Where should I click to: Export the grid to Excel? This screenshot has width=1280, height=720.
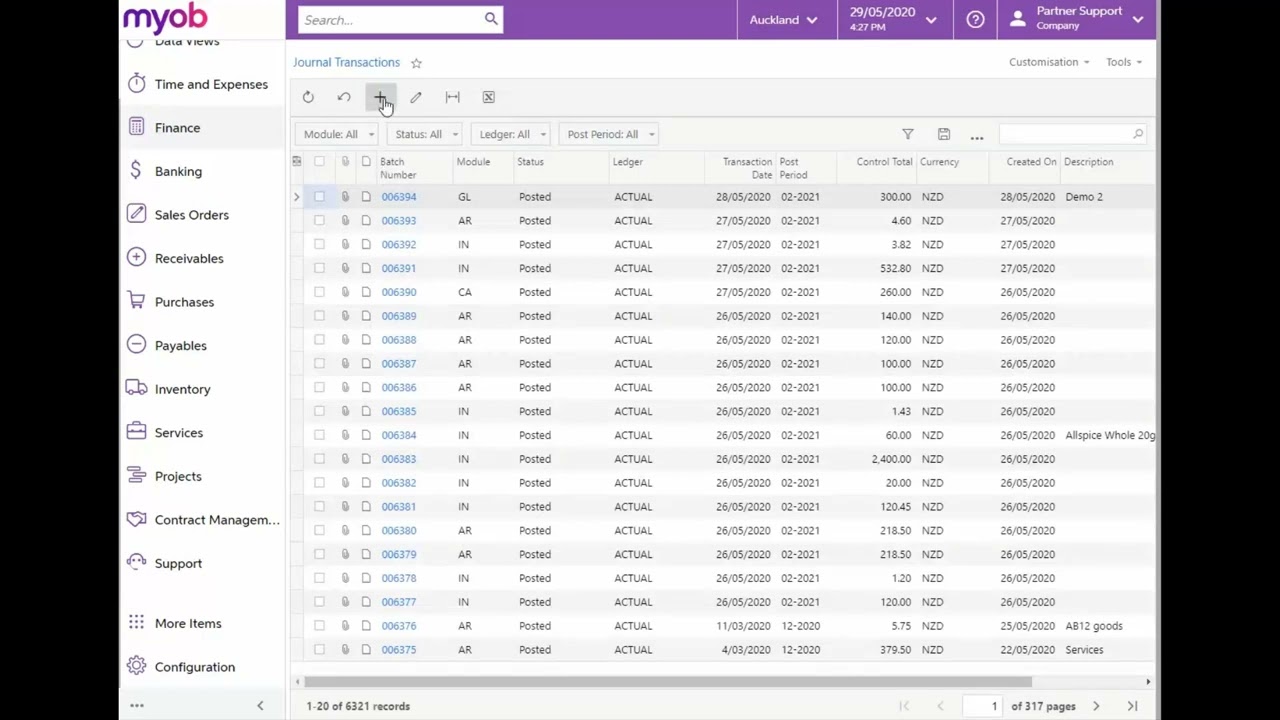click(488, 97)
